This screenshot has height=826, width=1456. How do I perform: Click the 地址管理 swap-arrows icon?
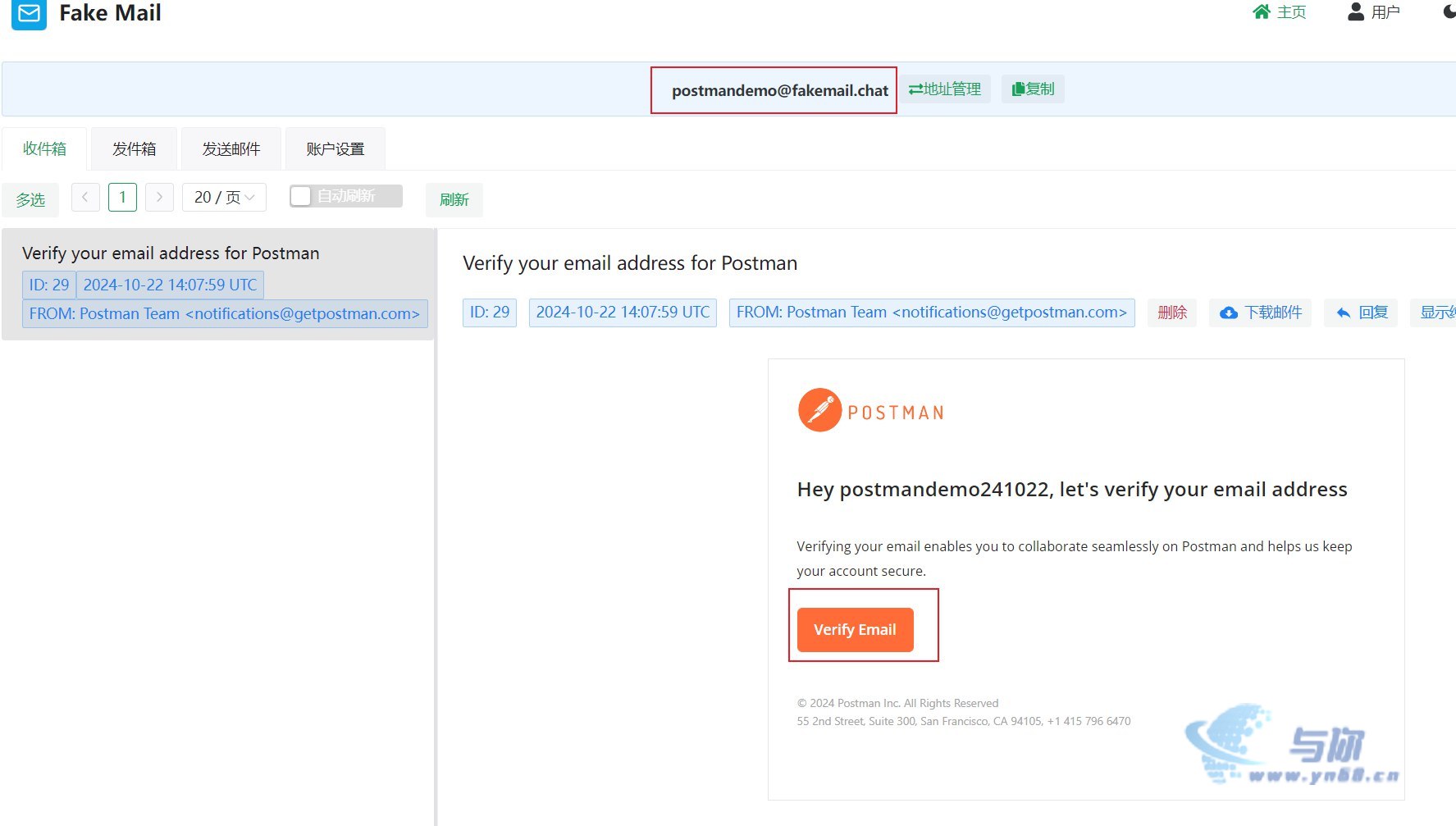coord(915,89)
